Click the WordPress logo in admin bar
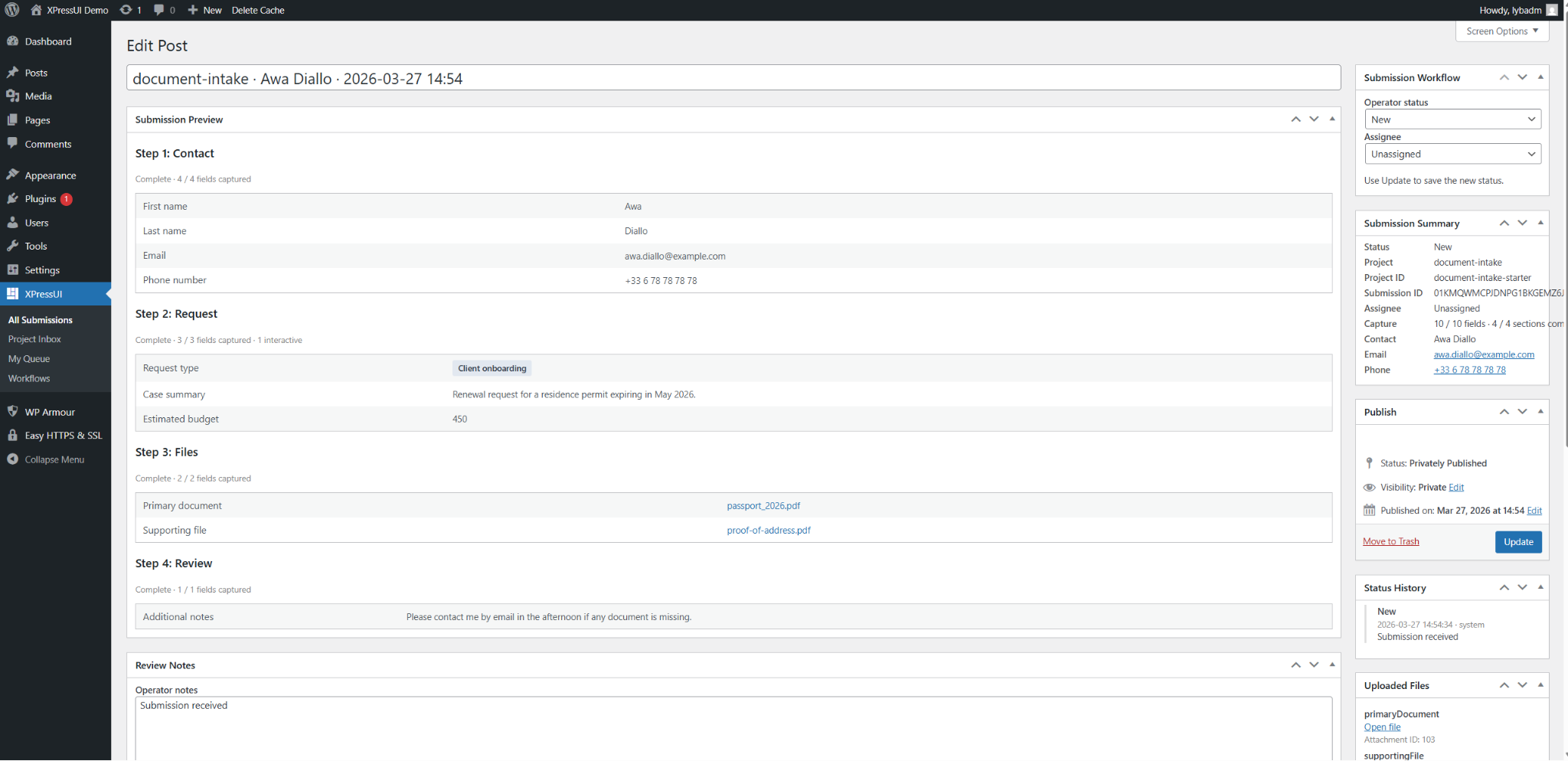This screenshot has height=761, width=1568. tap(11, 10)
